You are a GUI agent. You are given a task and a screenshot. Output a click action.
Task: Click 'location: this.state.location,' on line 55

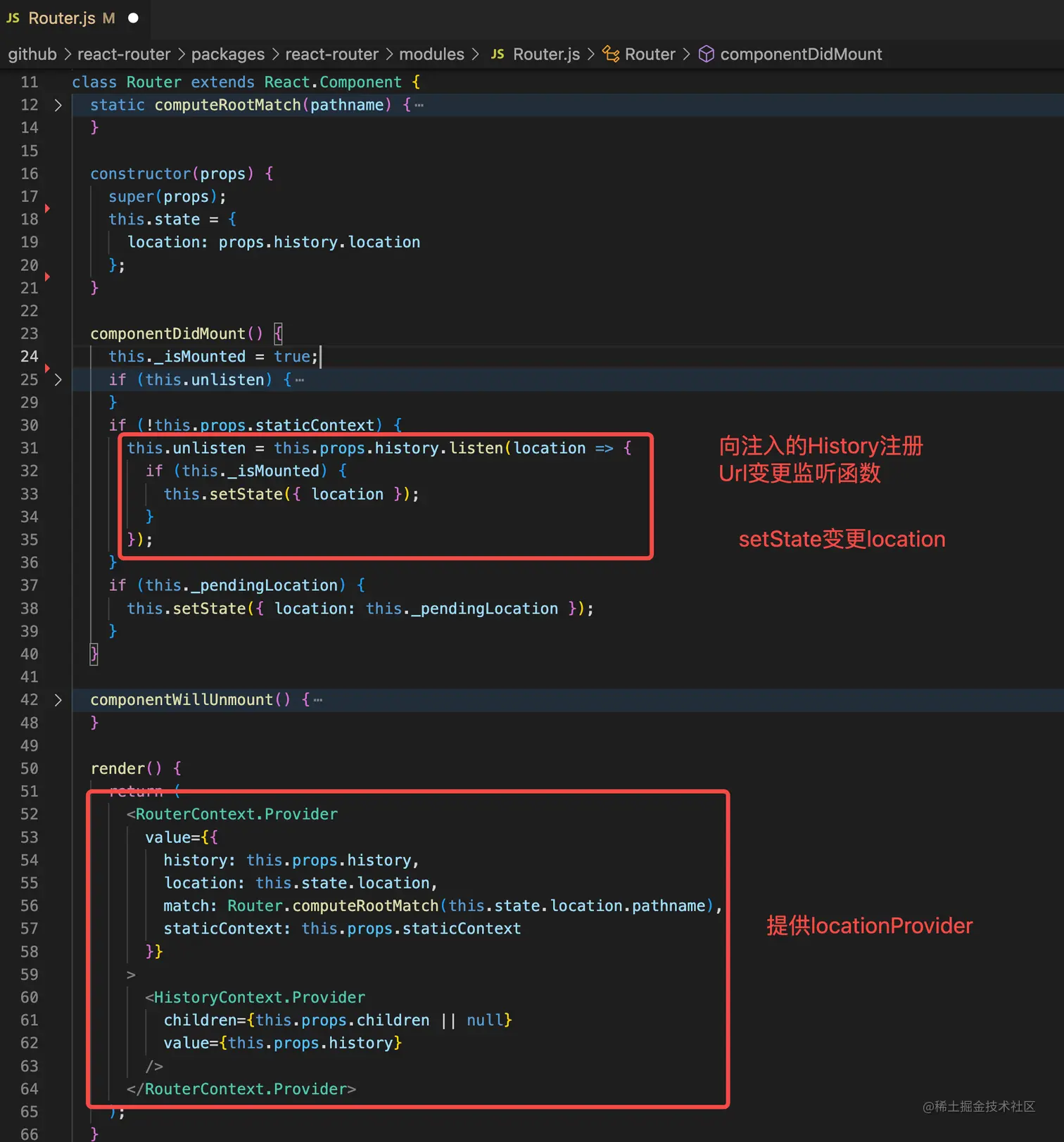300,883
